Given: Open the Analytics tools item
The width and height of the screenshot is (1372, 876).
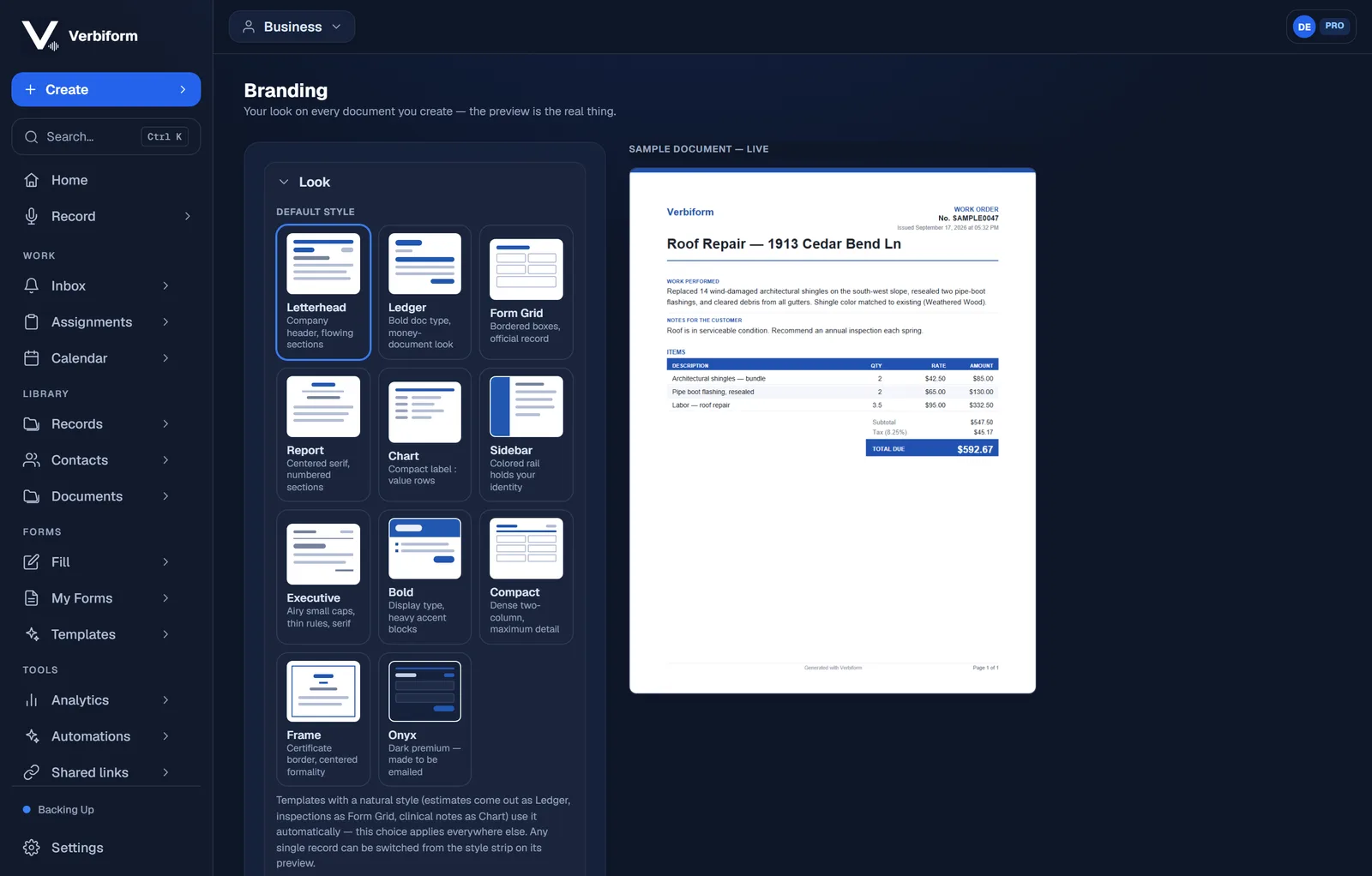Looking at the screenshot, I should 96,699.
